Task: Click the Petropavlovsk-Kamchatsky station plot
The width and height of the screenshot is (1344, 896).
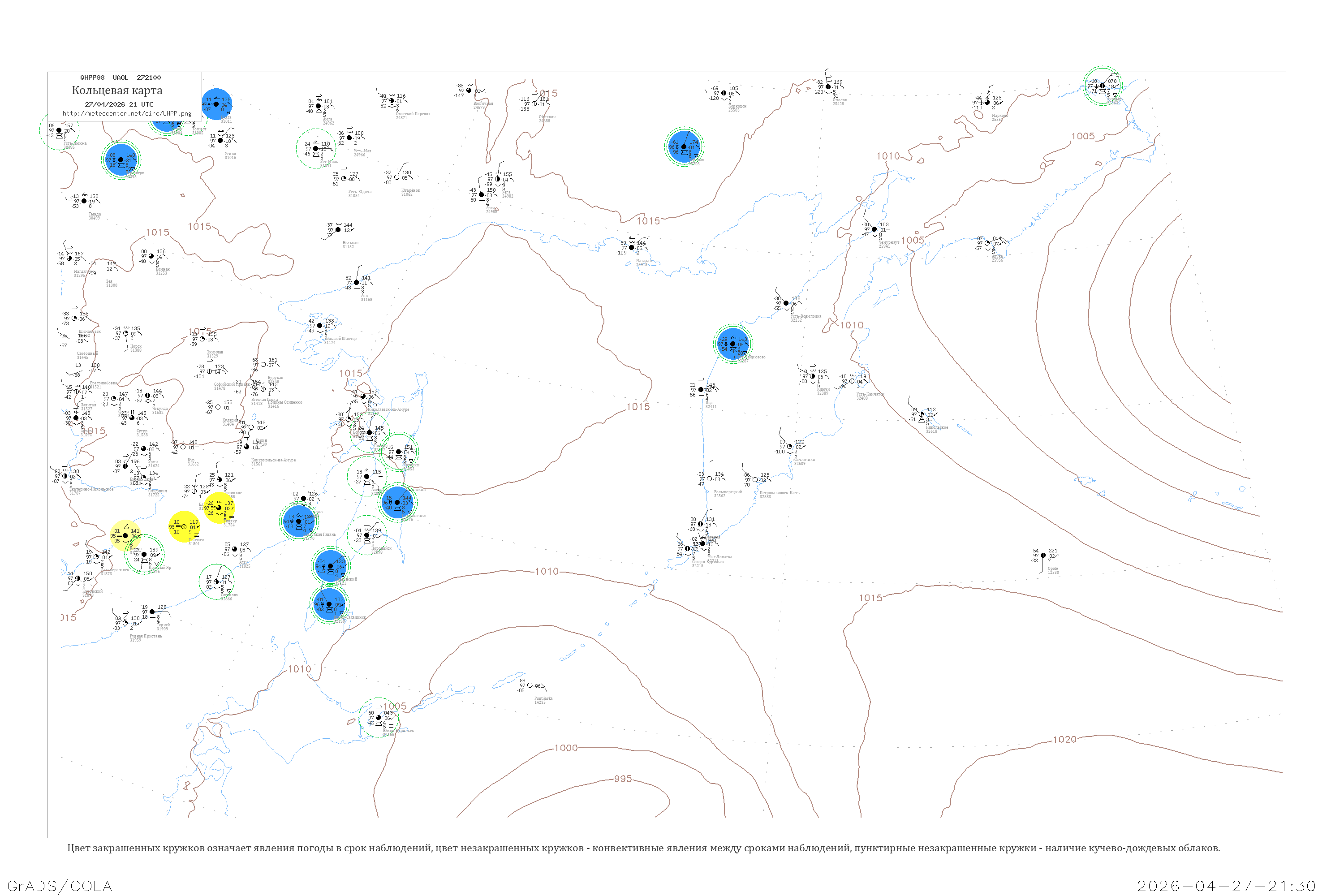Action: [755, 479]
